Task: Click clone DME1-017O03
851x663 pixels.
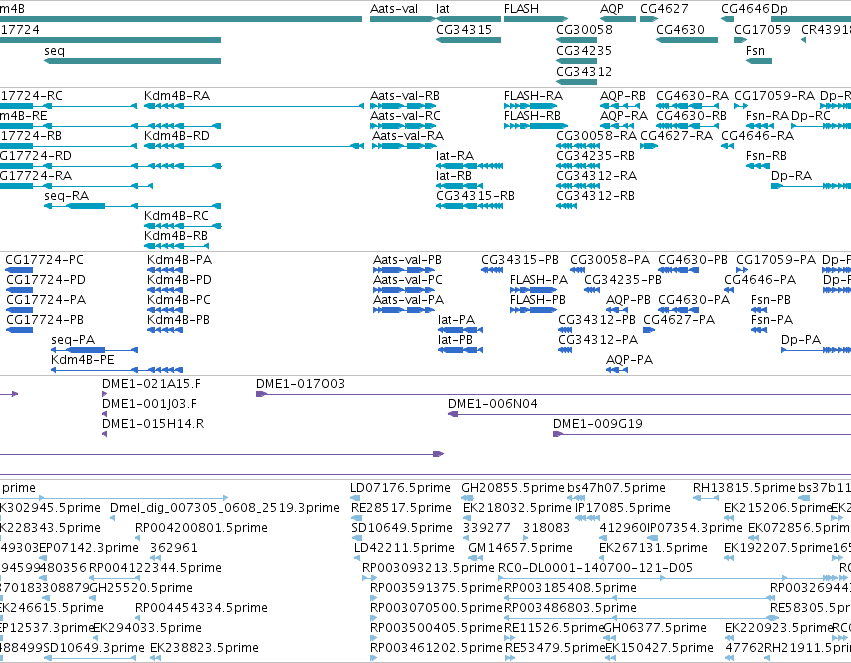Action: coord(300,384)
